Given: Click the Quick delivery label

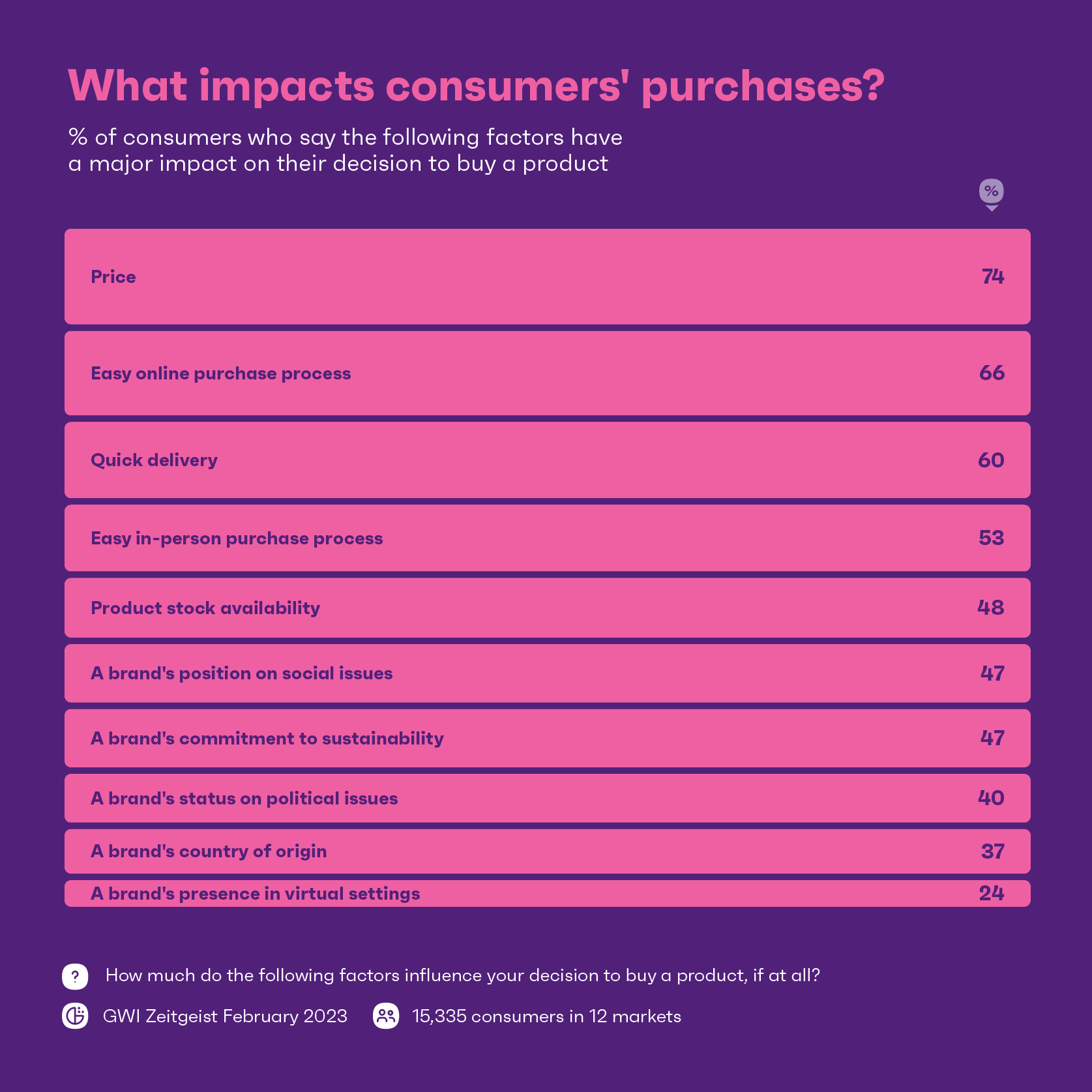Looking at the screenshot, I should coord(154,460).
